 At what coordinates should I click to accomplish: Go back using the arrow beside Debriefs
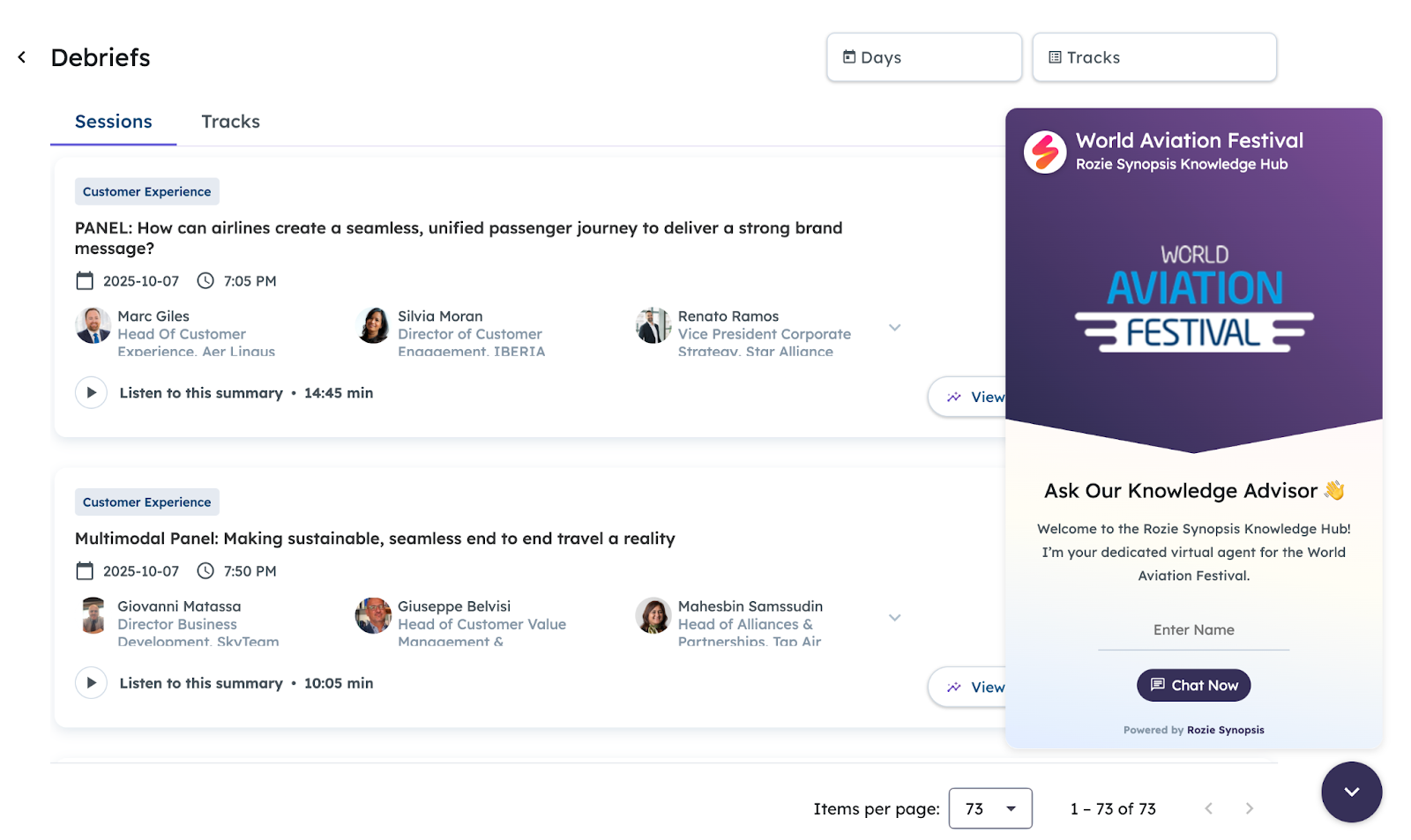pos(22,57)
